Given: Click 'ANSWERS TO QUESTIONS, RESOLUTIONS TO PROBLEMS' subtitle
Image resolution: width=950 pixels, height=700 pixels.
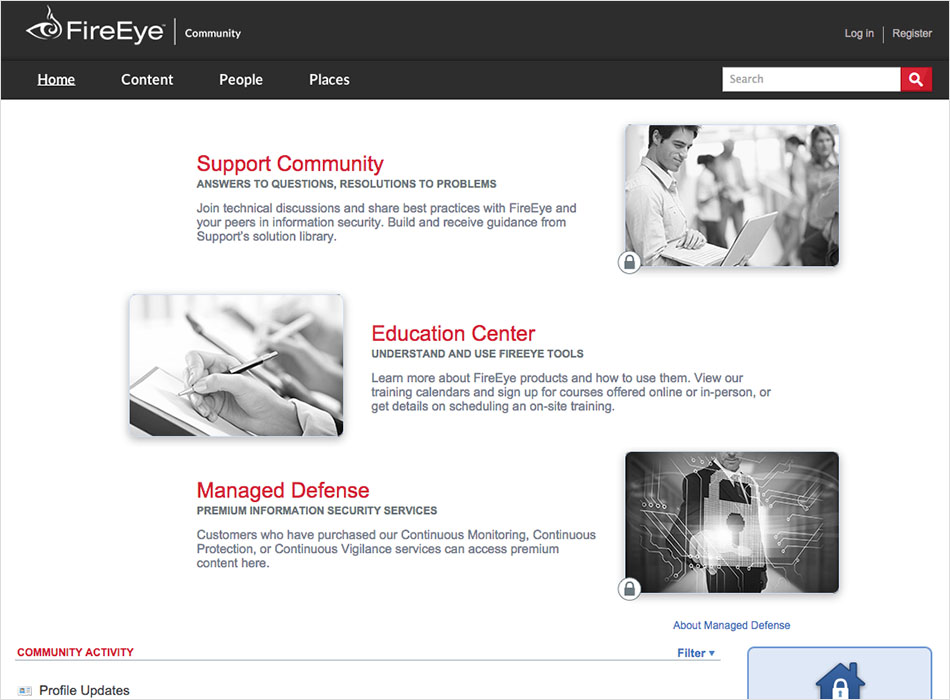Looking at the screenshot, I should coord(347,184).
